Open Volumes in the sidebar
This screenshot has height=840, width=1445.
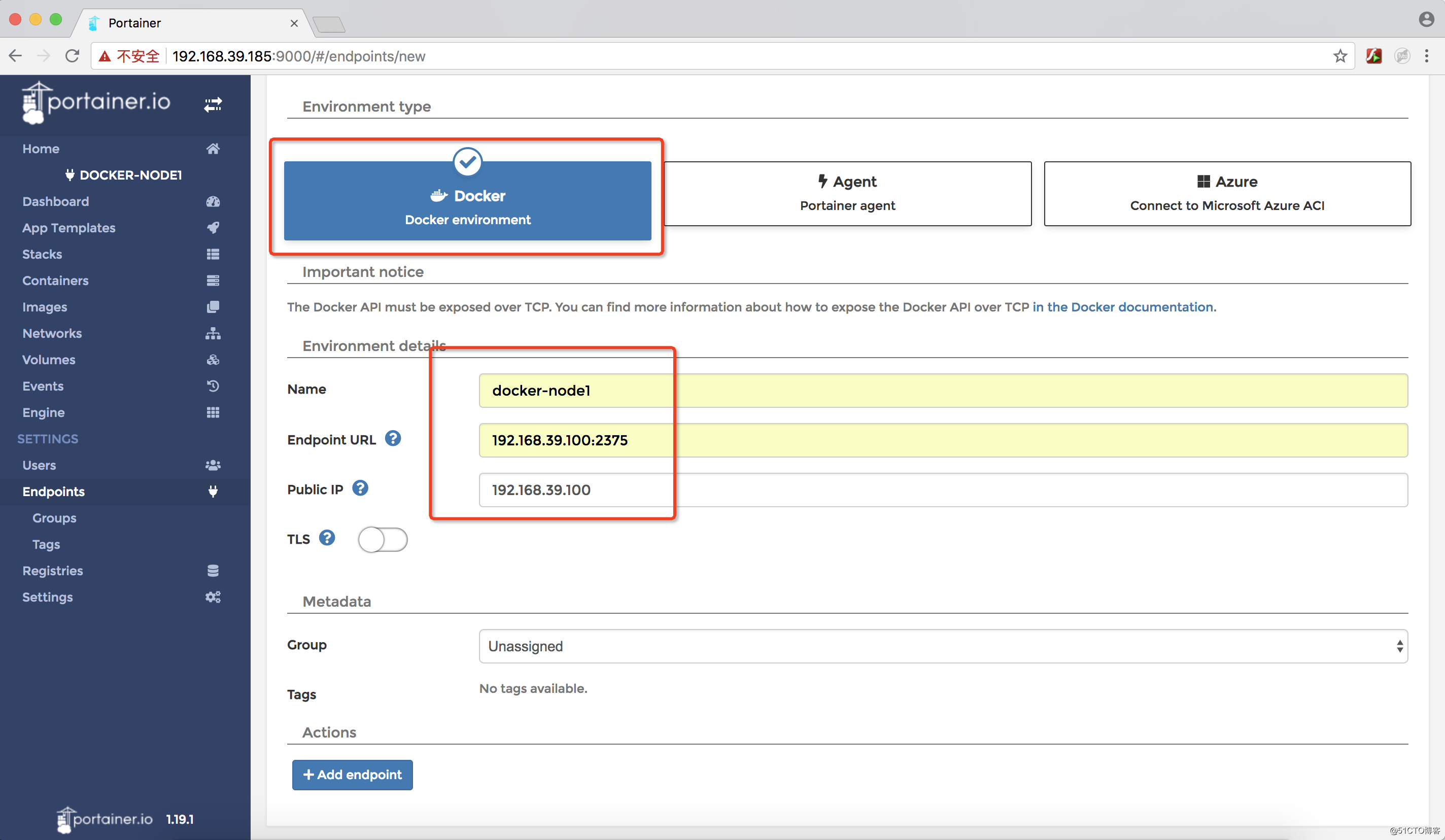pyautogui.click(x=49, y=360)
